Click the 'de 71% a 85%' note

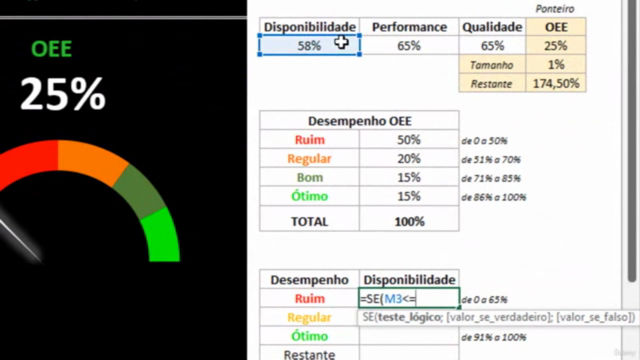491,178
